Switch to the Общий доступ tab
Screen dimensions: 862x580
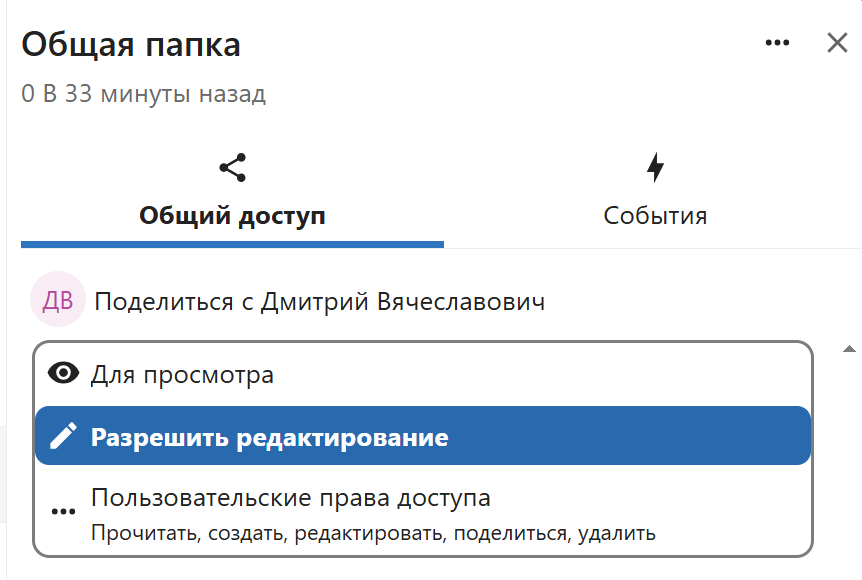click(232, 215)
